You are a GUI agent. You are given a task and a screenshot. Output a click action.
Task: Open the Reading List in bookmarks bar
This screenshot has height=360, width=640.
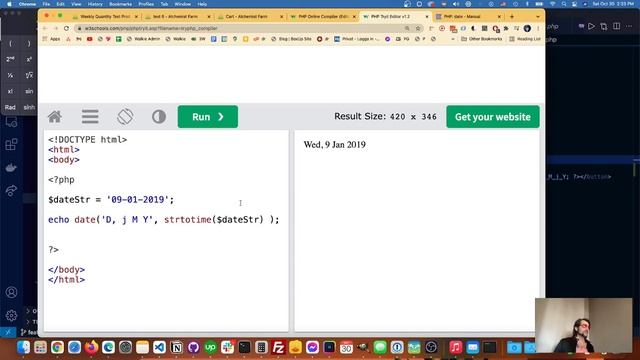coord(525,39)
